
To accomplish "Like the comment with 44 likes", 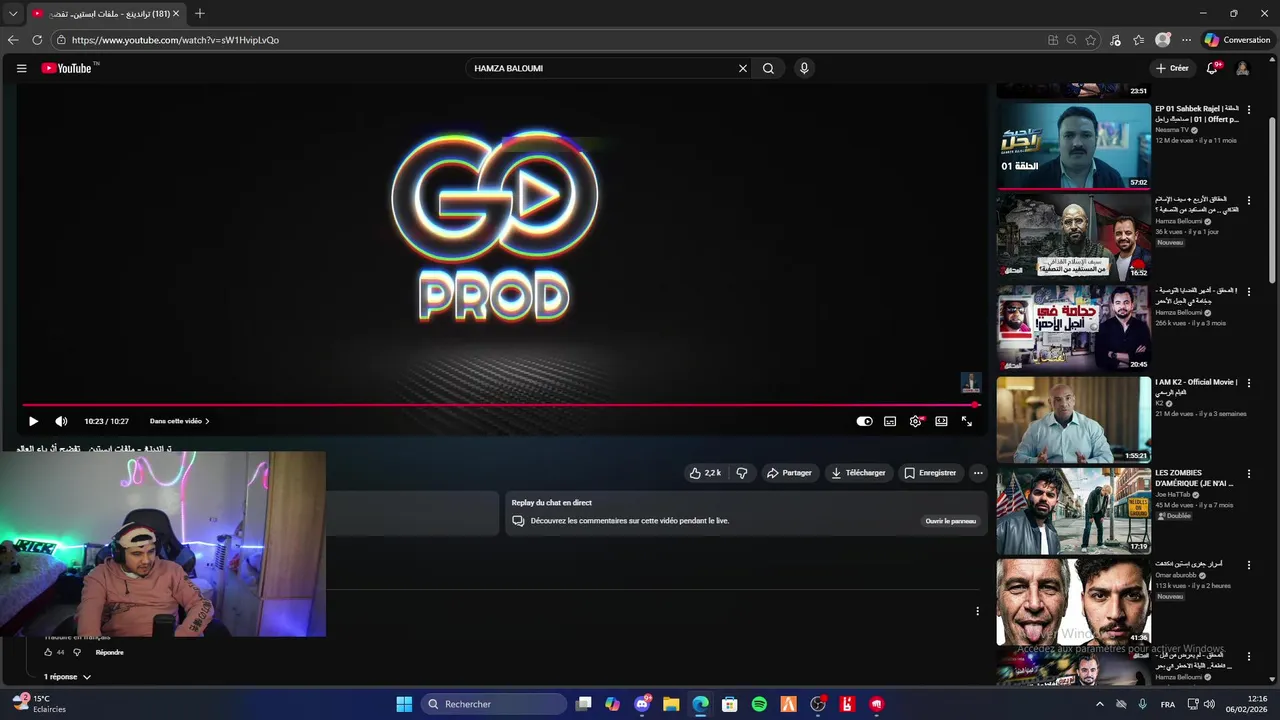I will [47, 653].
